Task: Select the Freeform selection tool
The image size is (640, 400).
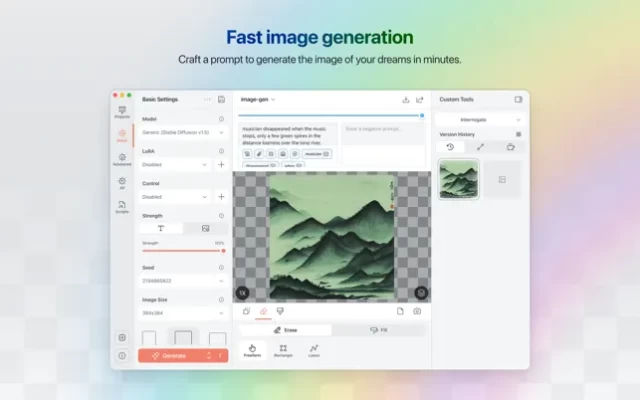Action: point(252,350)
